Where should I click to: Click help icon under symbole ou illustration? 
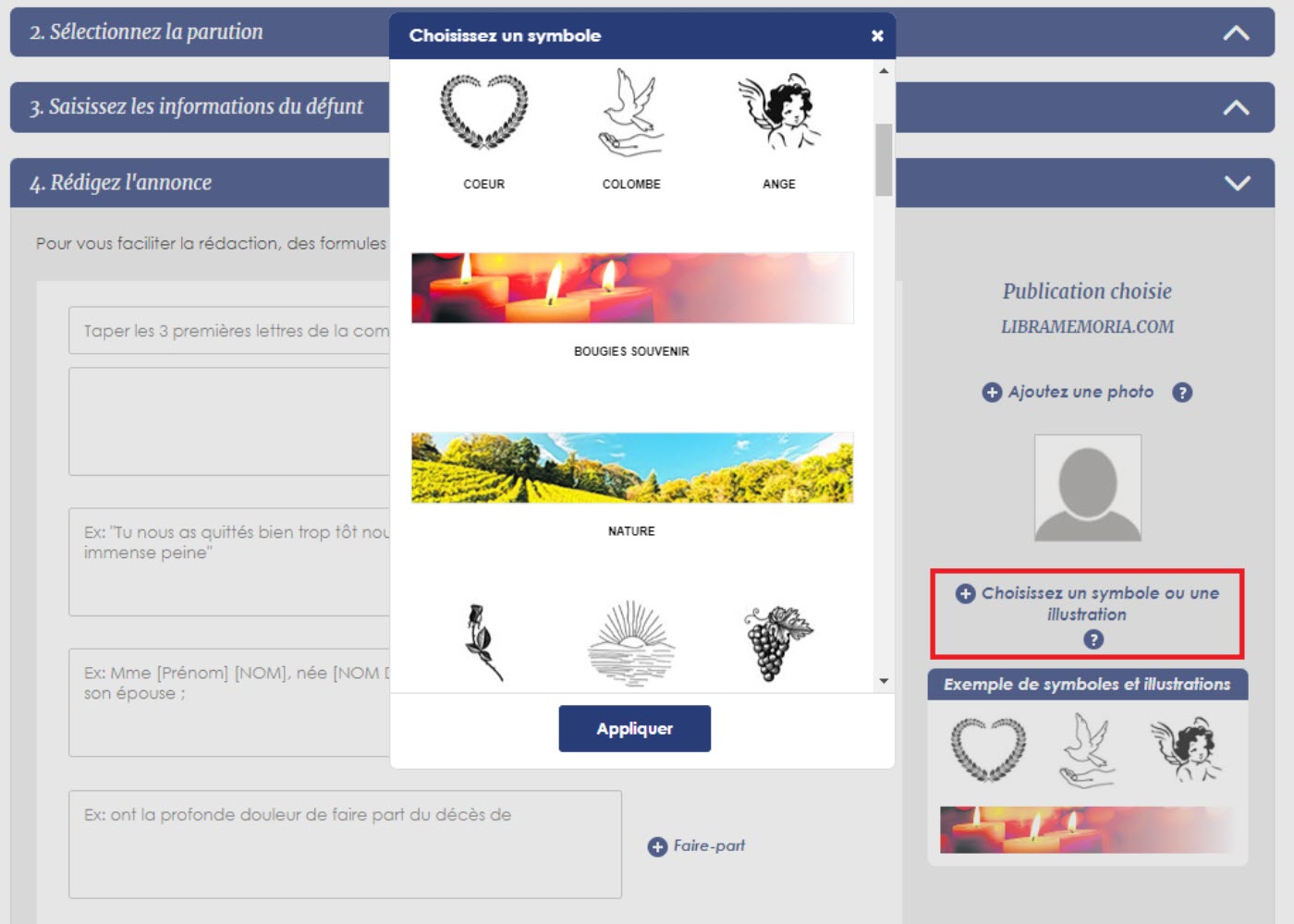pyautogui.click(x=1093, y=639)
